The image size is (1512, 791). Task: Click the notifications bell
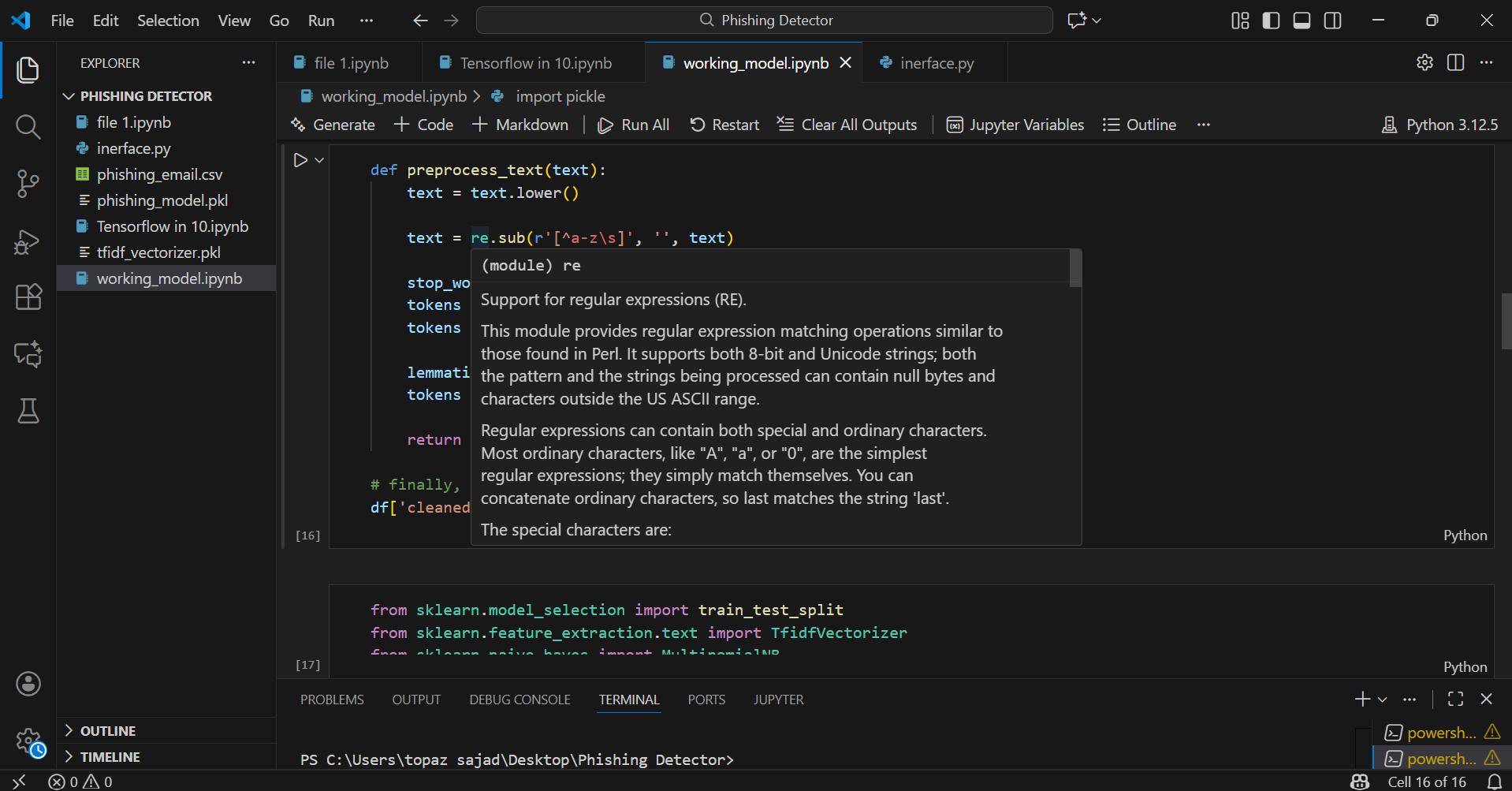coord(1494,782)
